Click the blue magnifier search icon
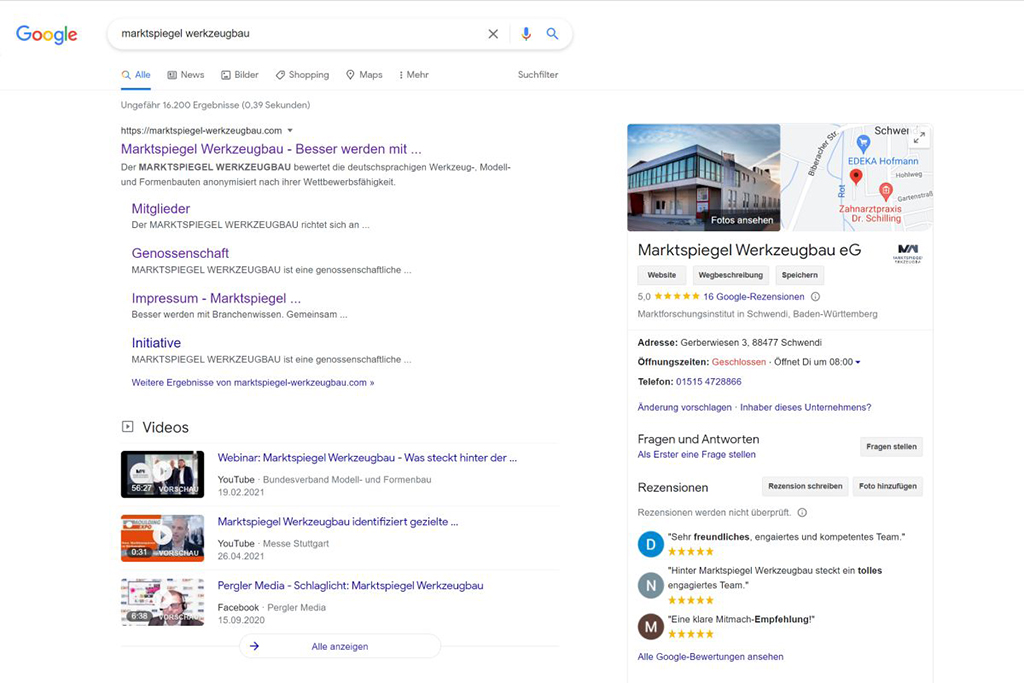Image resolution: width=1024 pixels, height=683 pixels. [552, 34]
